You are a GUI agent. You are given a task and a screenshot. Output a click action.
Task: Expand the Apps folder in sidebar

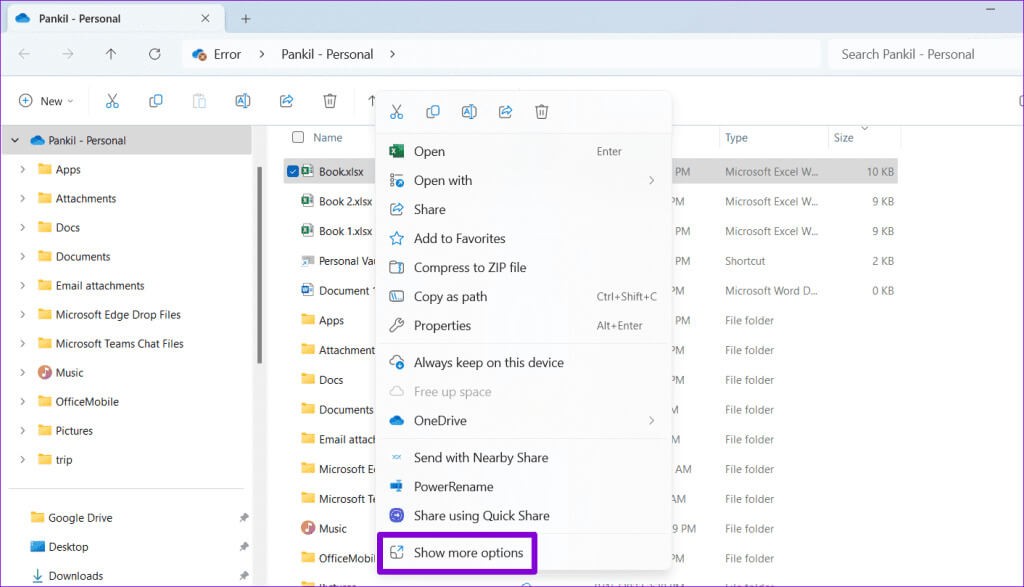[x=22, y=170]
